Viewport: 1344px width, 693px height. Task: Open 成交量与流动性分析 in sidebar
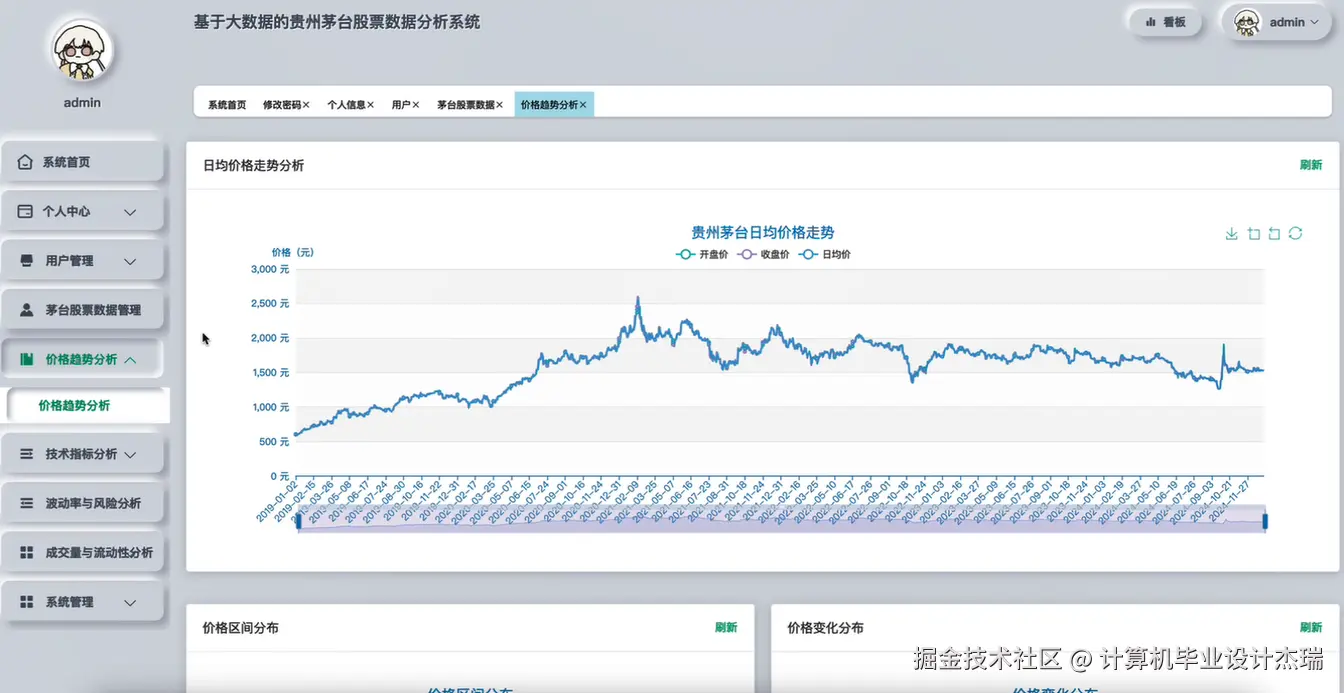[82, 552]
